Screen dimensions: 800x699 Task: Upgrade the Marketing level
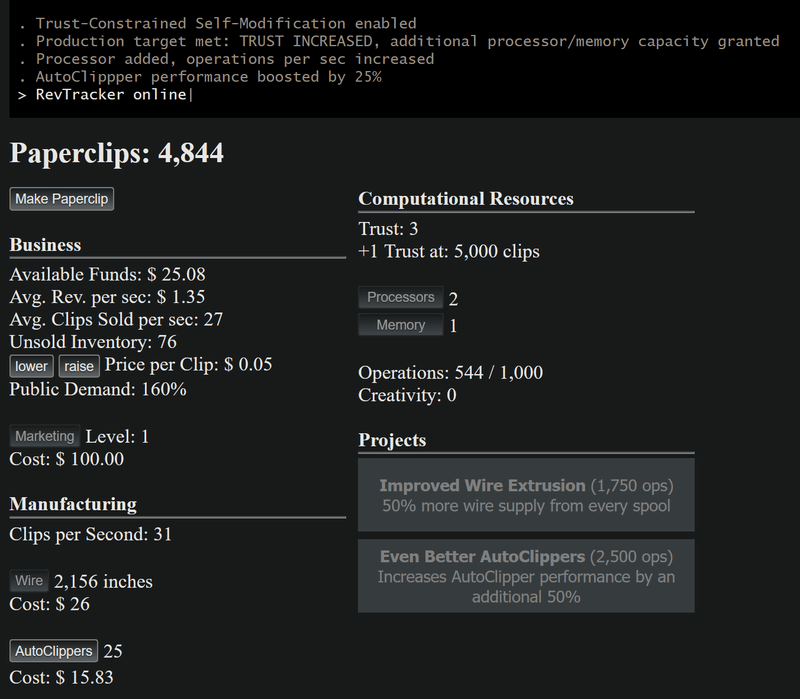[45, 436]
